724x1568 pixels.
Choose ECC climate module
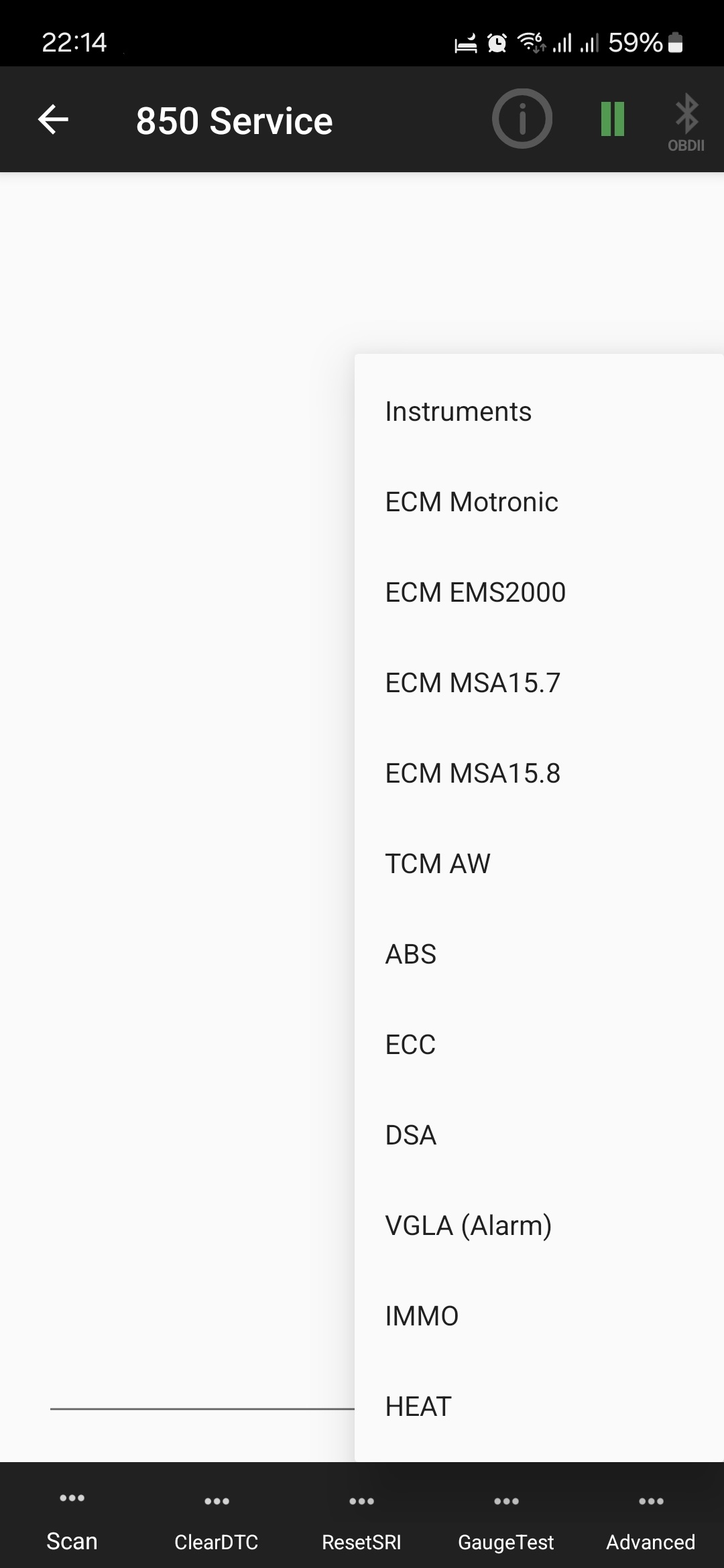(x=410, y=1045)
